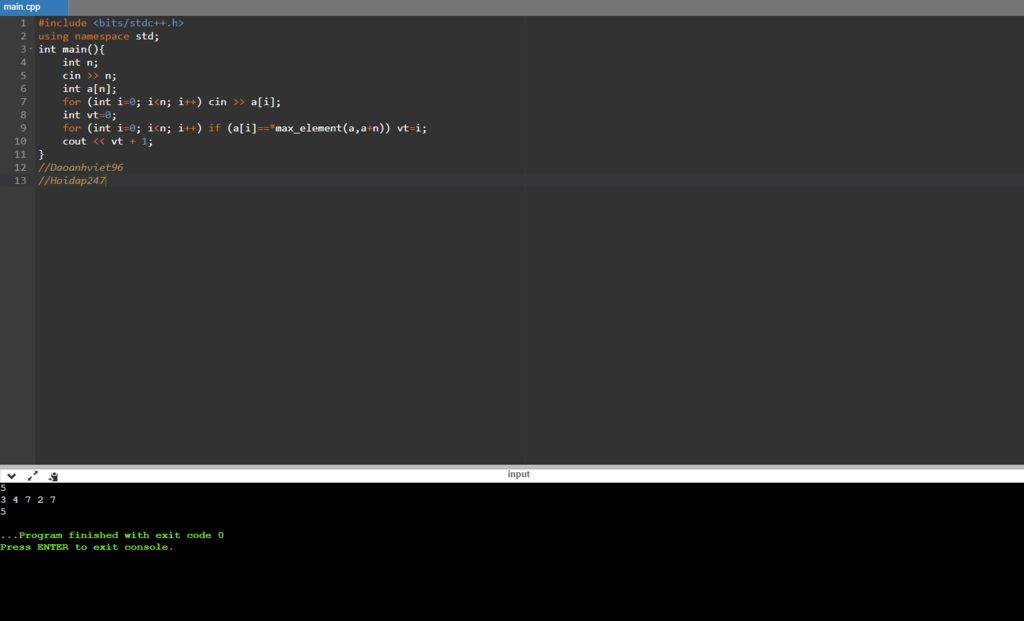Click the "int a[n];" declaration

(x=89, y=88)
